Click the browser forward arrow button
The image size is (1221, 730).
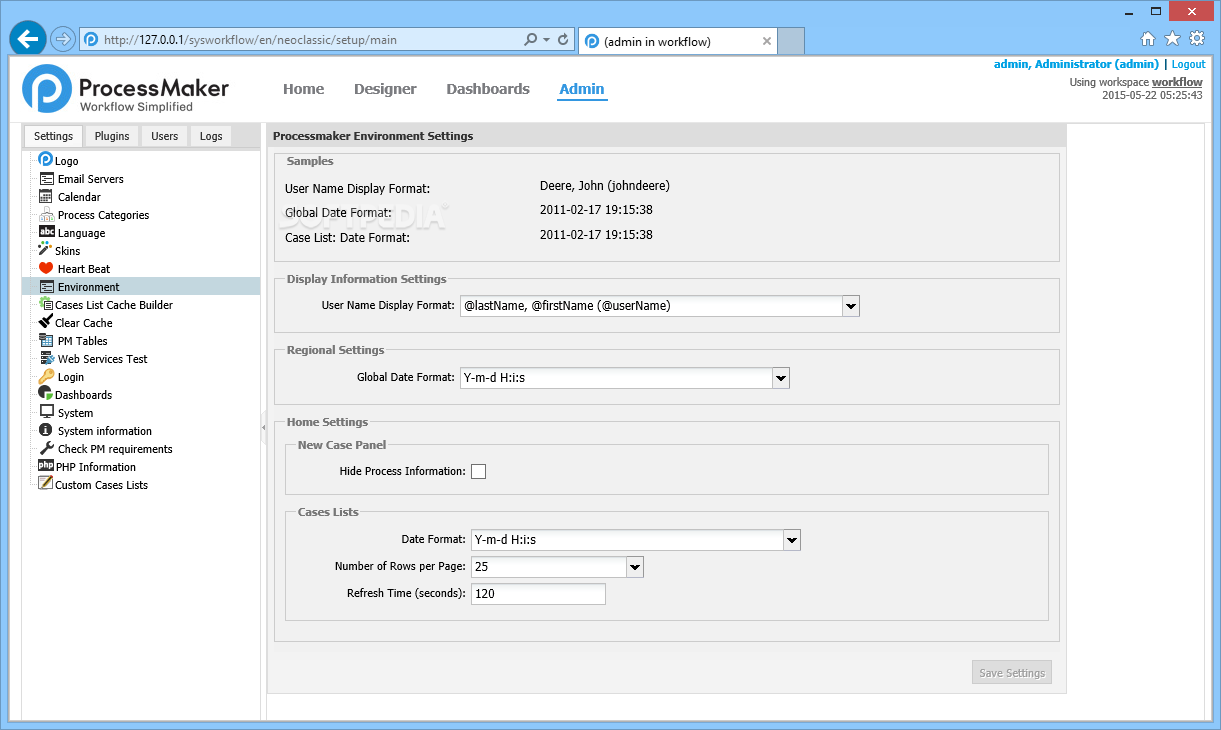(63, 40)
